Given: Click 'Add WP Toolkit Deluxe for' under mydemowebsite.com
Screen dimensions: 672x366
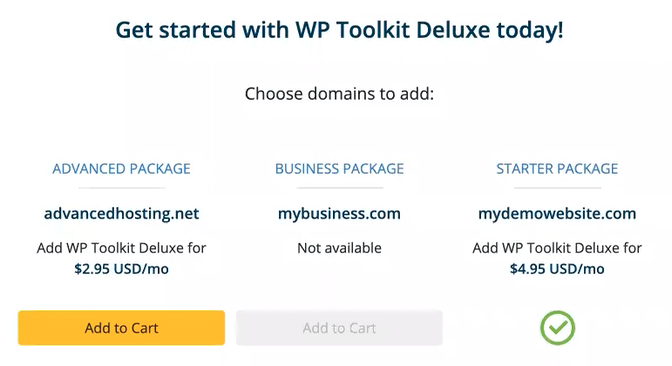Looking at the screenshot, I should click(557, 248).
